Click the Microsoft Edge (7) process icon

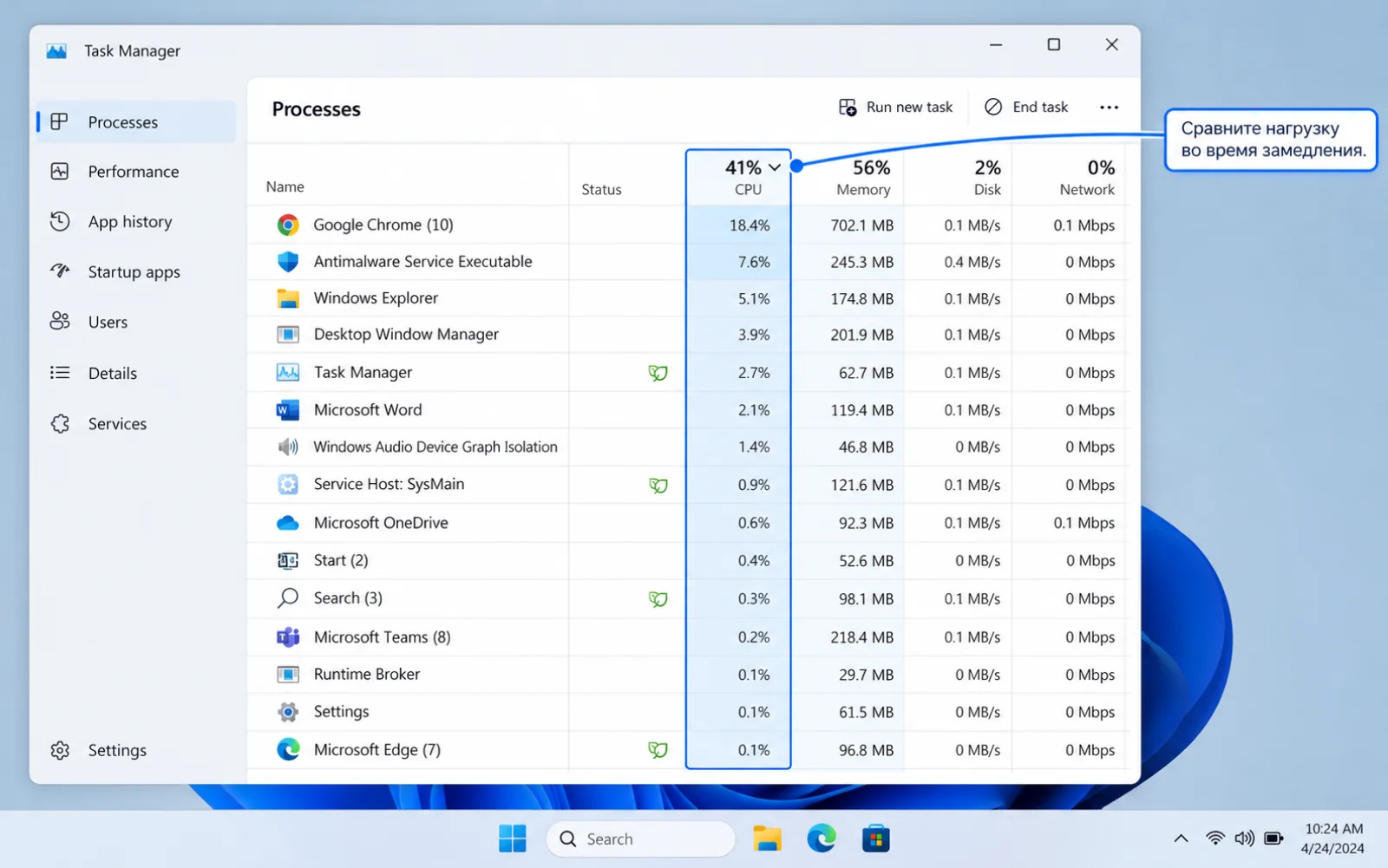288,750
